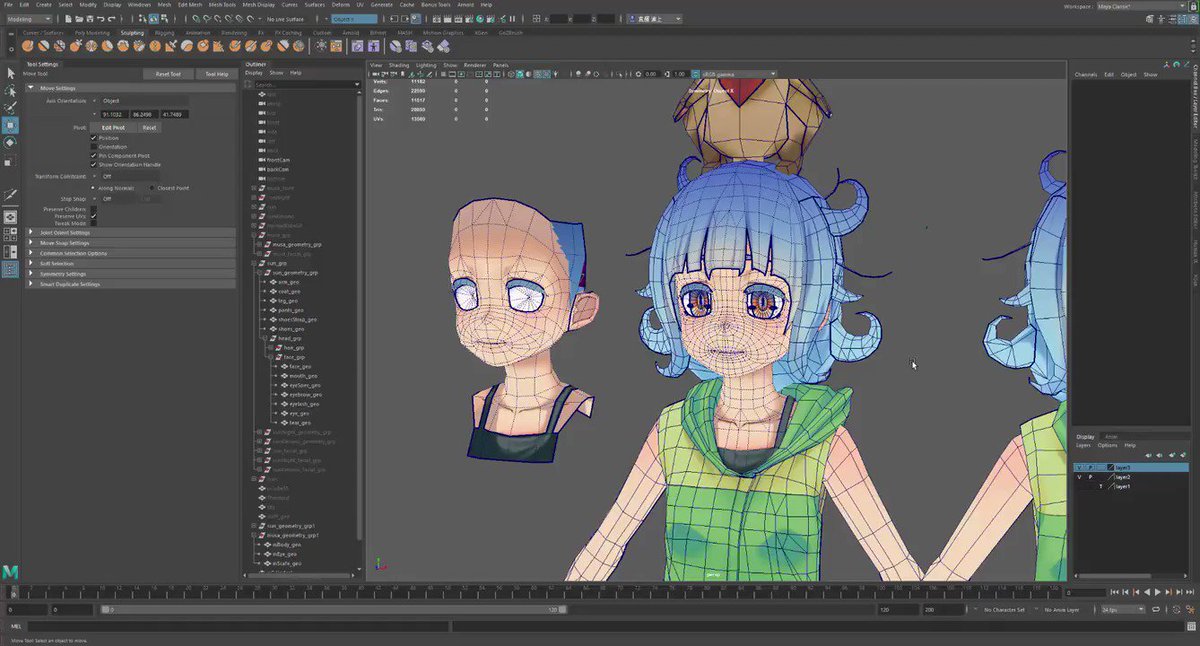Pick the Scale tool in toolbox
1200x646 pixels.
(10, 161)
